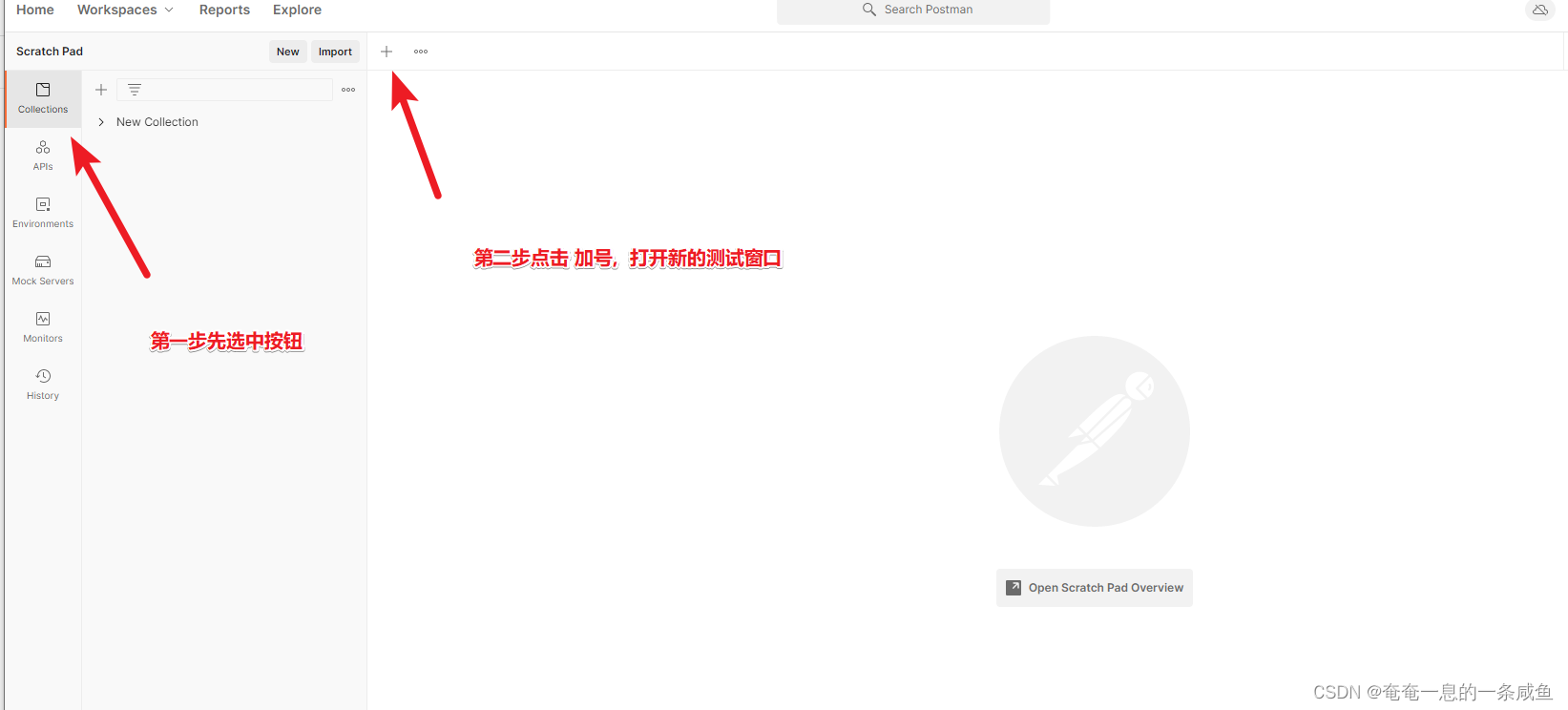The width and height of the screenshot is (1568, 710).
Task: Open Scratch Pad Overview button
Action: click(x=1095, y=588)
